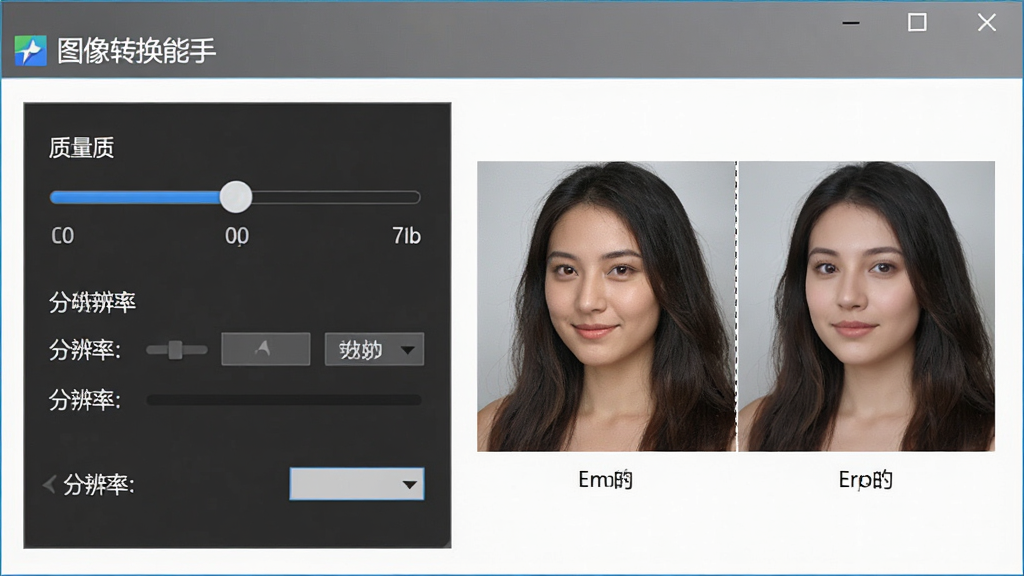Close the 图像转换能手 window
Screen dimensions: 1024x576
[987, 23]
